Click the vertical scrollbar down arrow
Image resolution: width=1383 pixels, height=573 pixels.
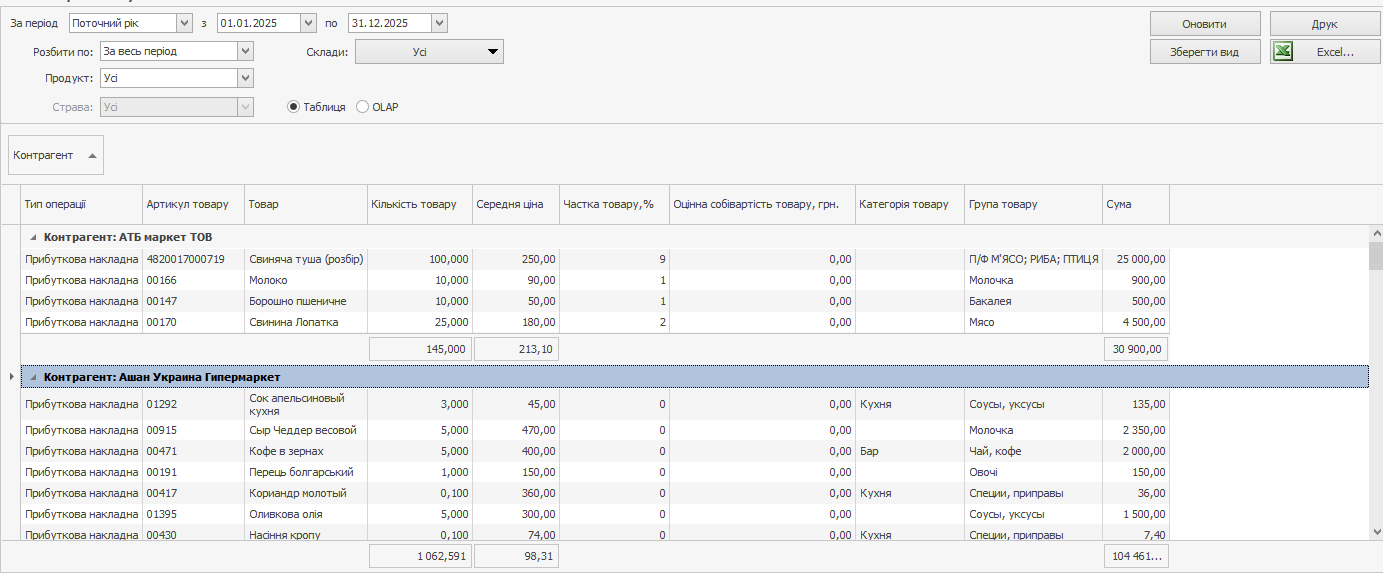click(x=1375, y=532)
